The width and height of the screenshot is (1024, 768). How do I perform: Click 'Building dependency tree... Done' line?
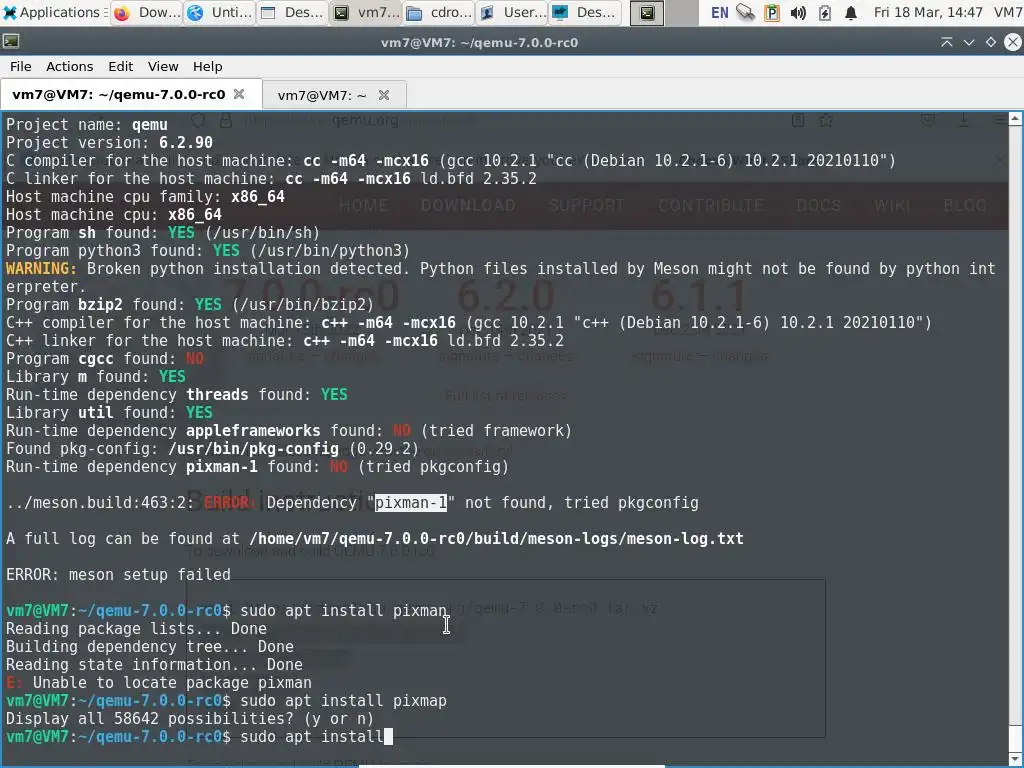point(150,647)
